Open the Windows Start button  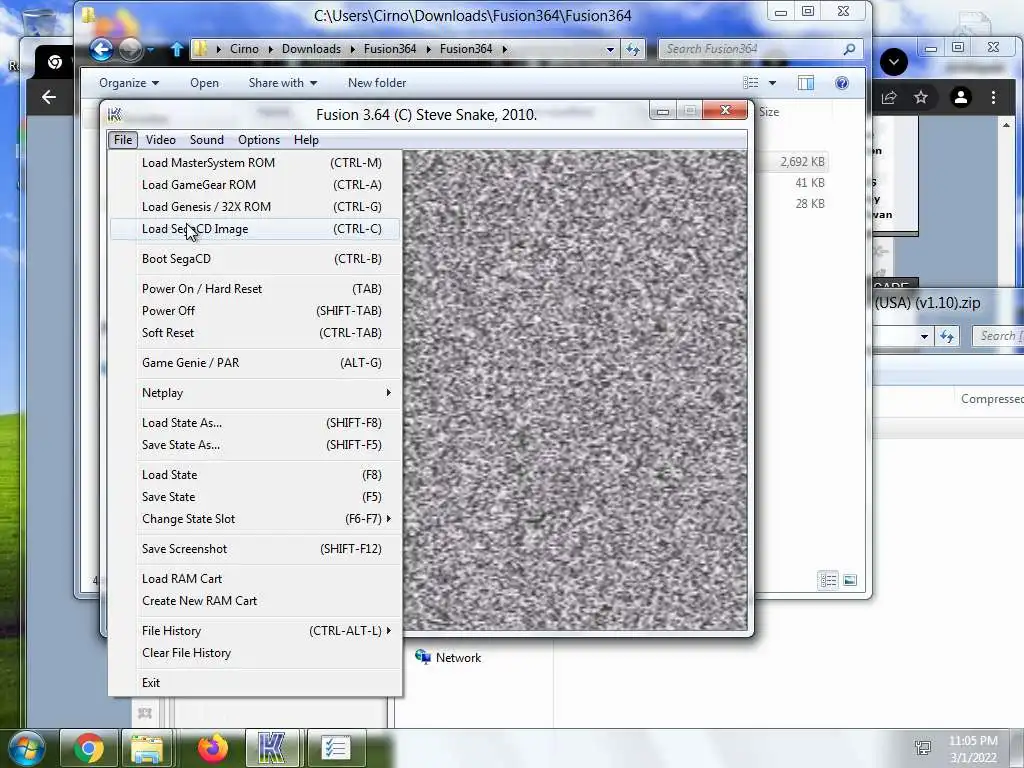pos(25,748)
